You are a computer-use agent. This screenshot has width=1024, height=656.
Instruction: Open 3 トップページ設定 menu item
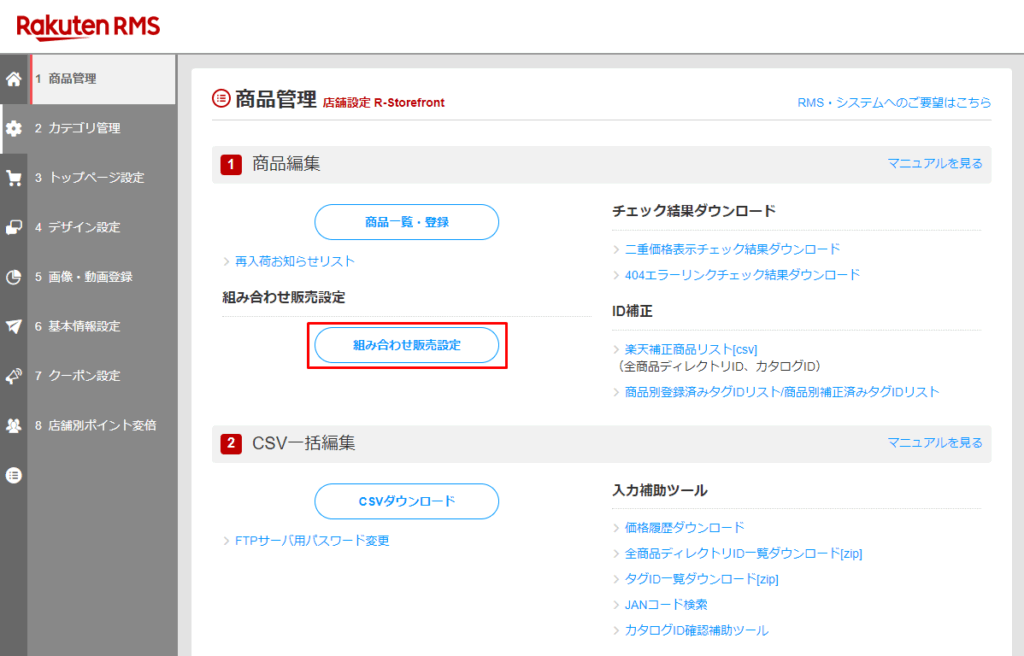101,178
